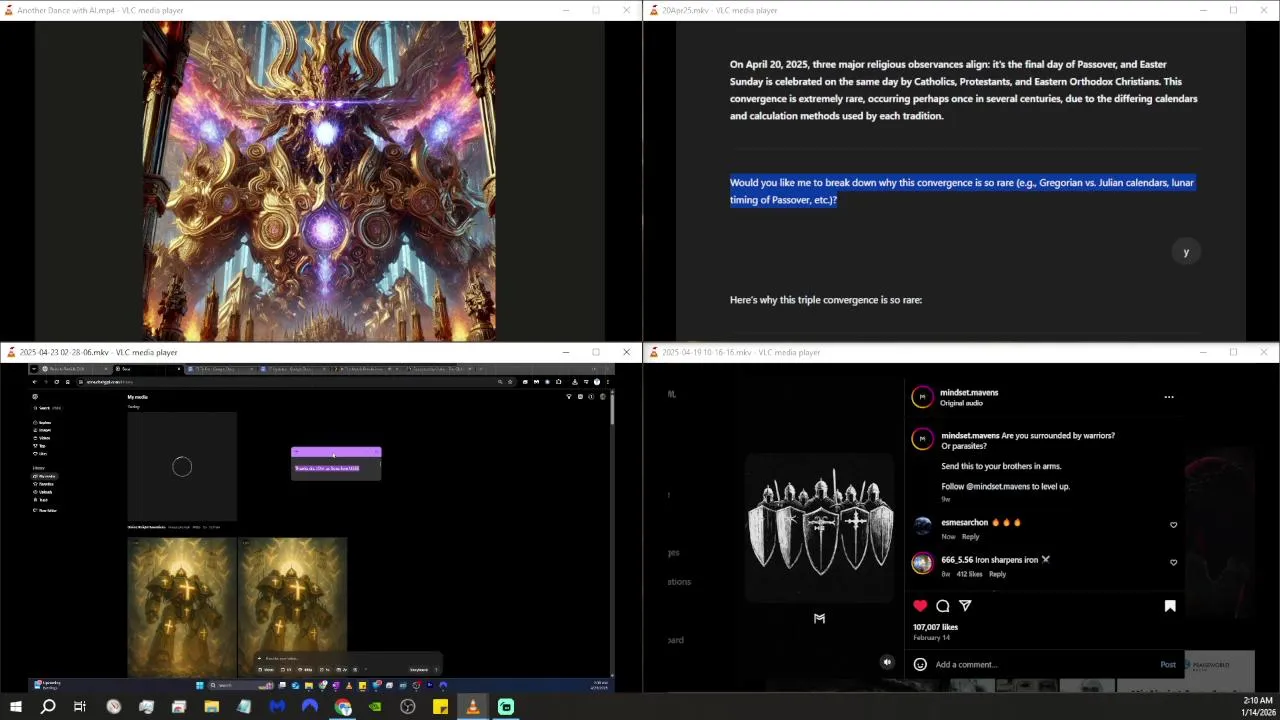The width and height of the screenshot is (1280, 720).
Task: Open Favorites in the Library sidebar
Action: (x=45, y=484)
